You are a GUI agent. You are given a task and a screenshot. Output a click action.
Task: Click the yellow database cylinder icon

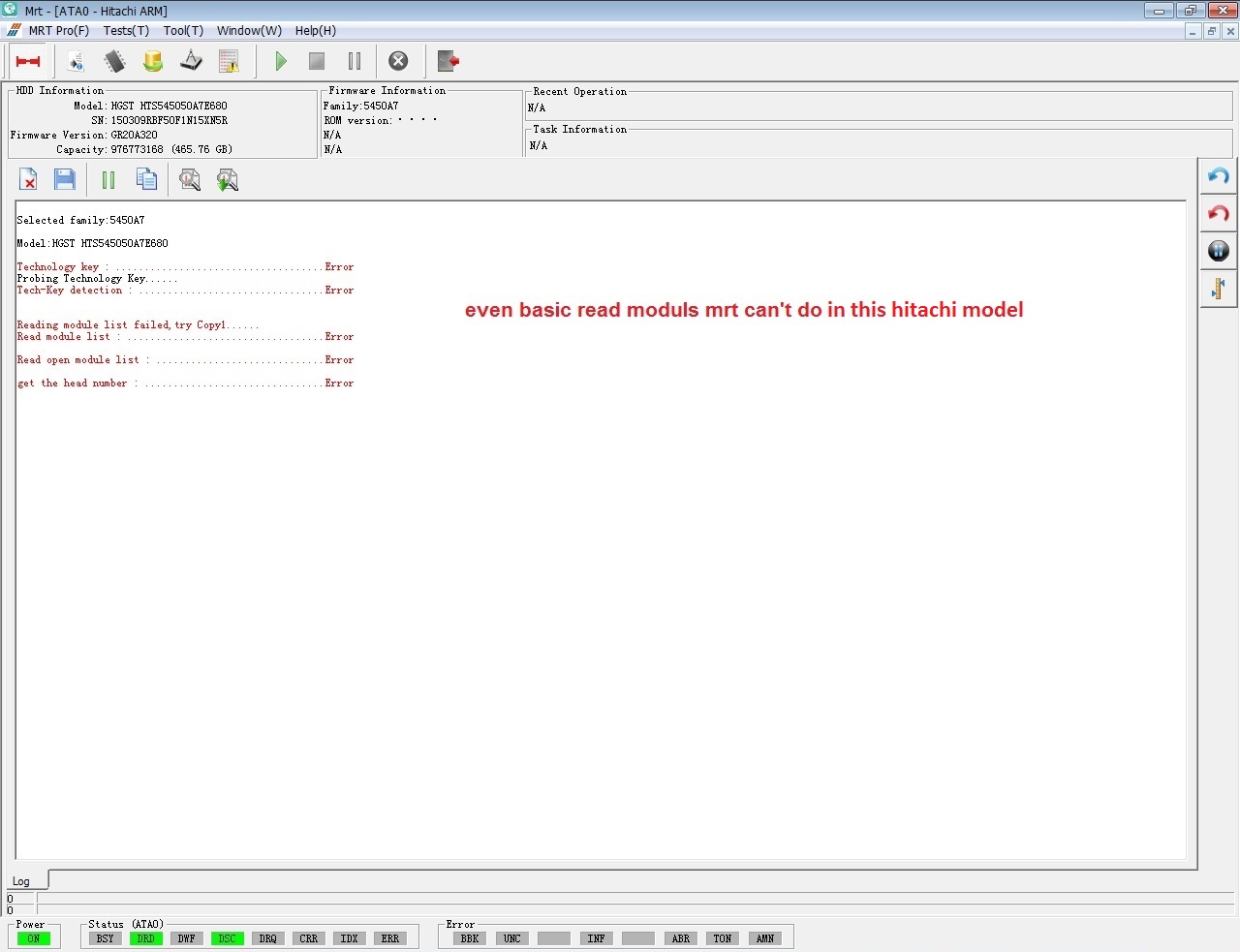click(x=153, y=61)
